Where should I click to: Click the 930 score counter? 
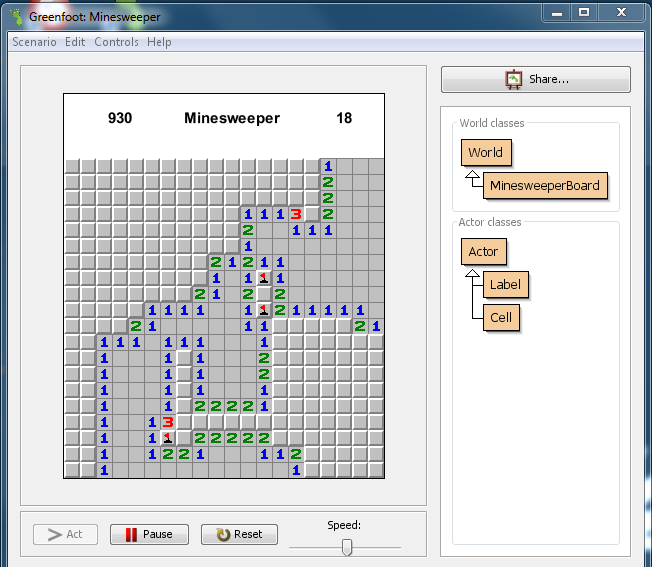(x=120, y=118)
